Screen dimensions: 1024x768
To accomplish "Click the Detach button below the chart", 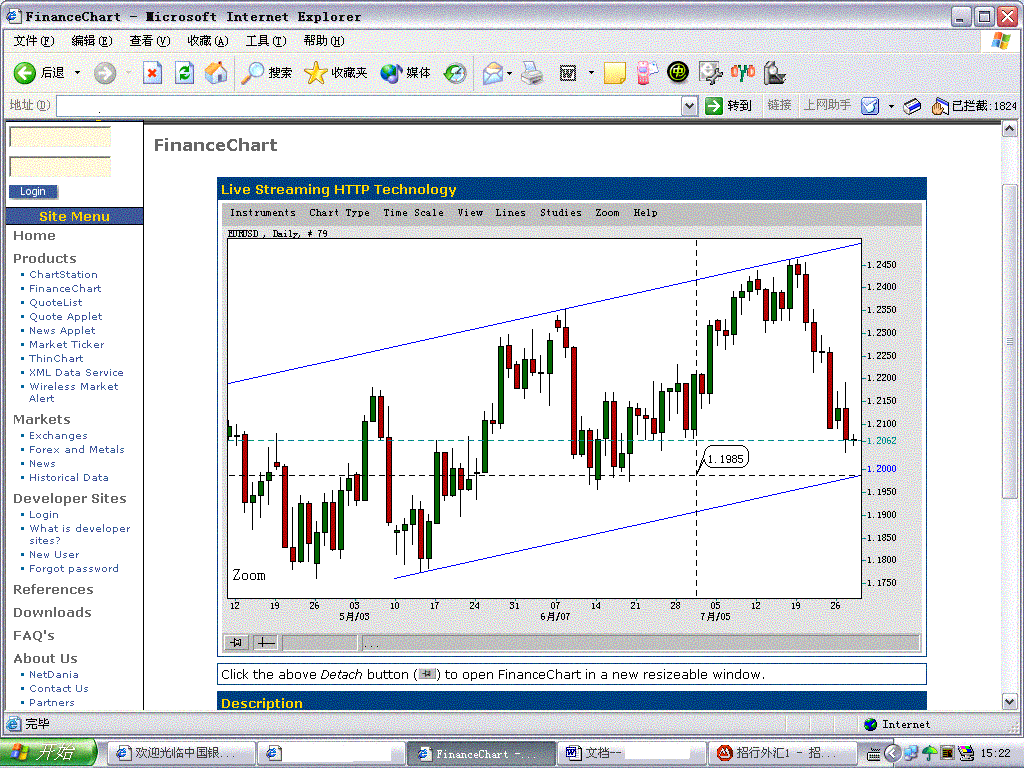I will coord(237,643).
